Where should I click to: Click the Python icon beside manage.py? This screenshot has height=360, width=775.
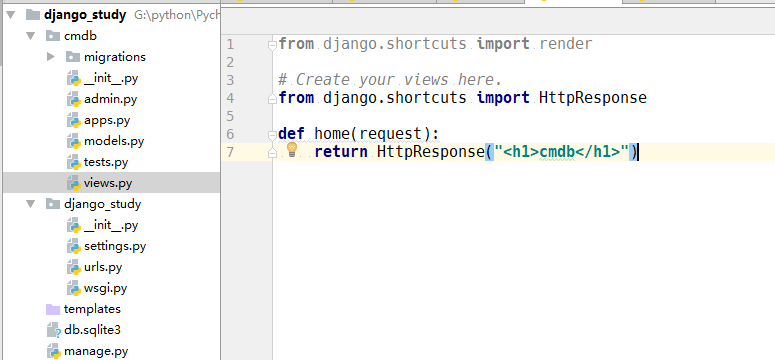click(x=53, y=352)
